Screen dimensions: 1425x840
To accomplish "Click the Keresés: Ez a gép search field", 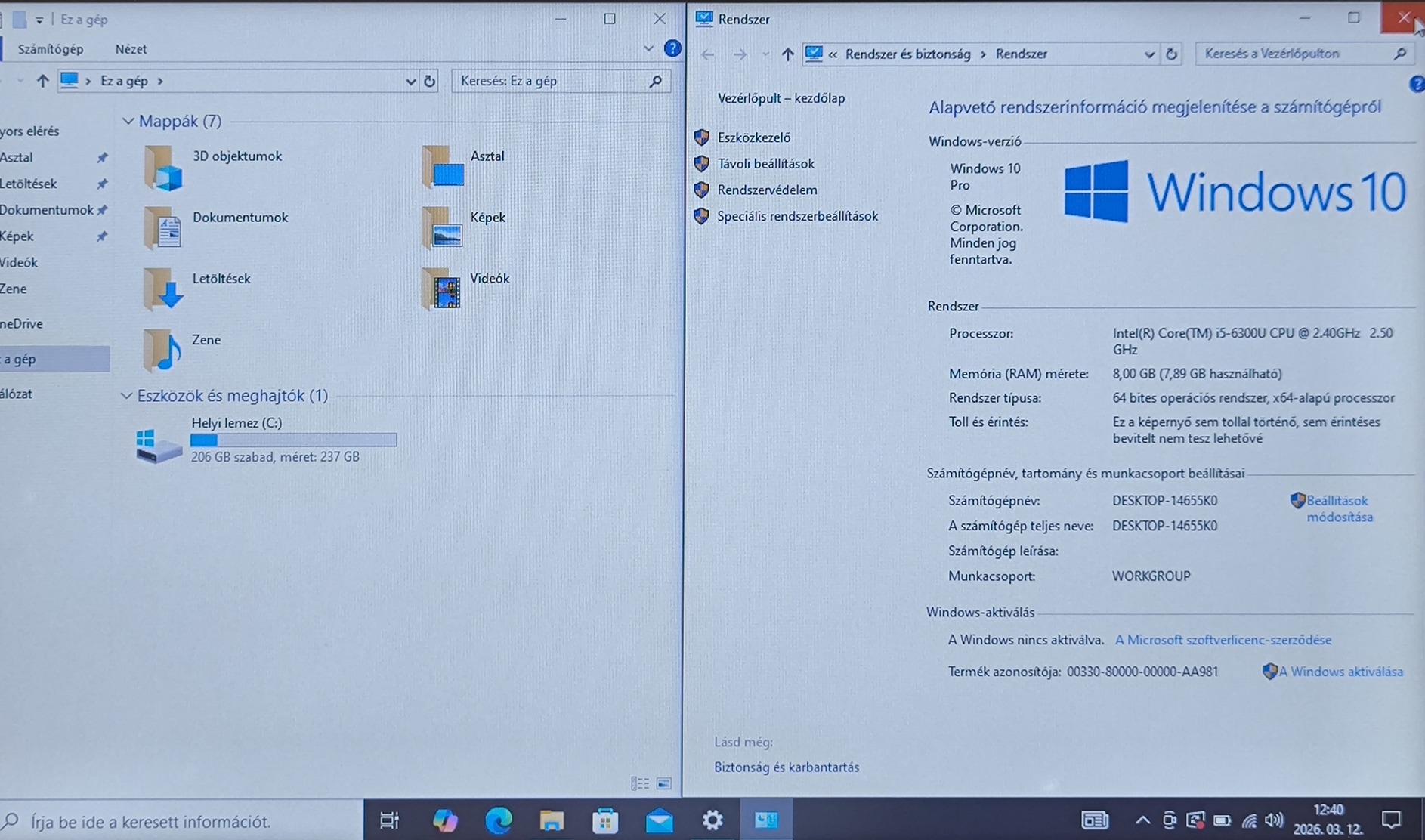I will tap(559, 81).
